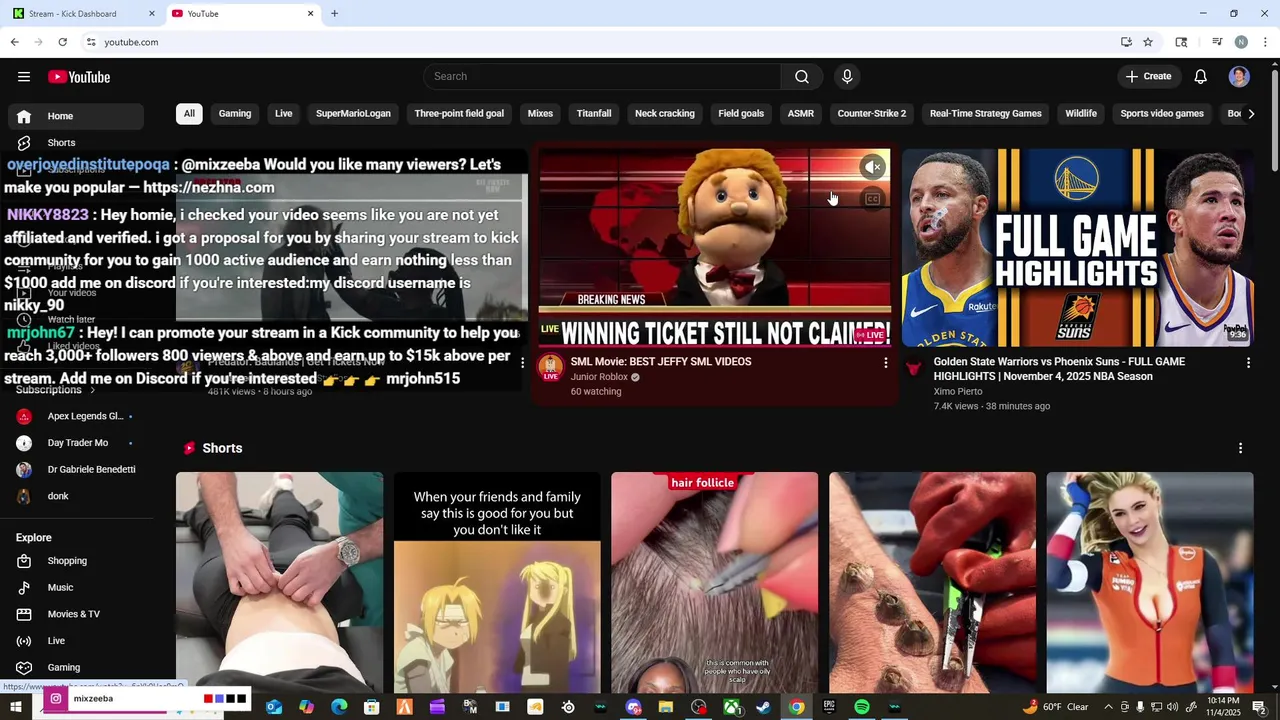
Task: Open Shopping under Explore
Action: pyautogui.click(x=76, y=561)
